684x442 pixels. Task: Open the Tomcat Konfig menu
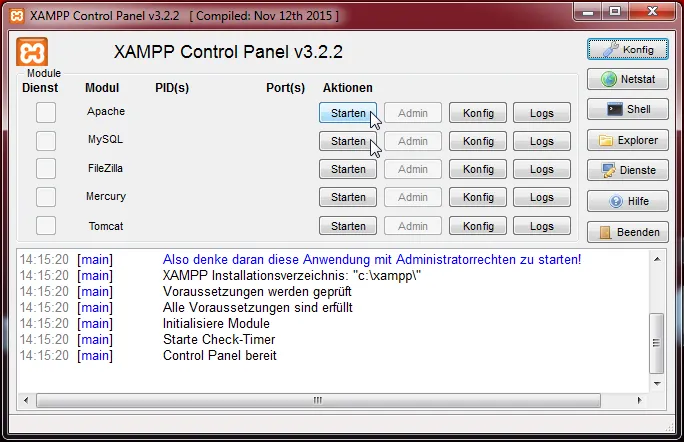[478, 226]
